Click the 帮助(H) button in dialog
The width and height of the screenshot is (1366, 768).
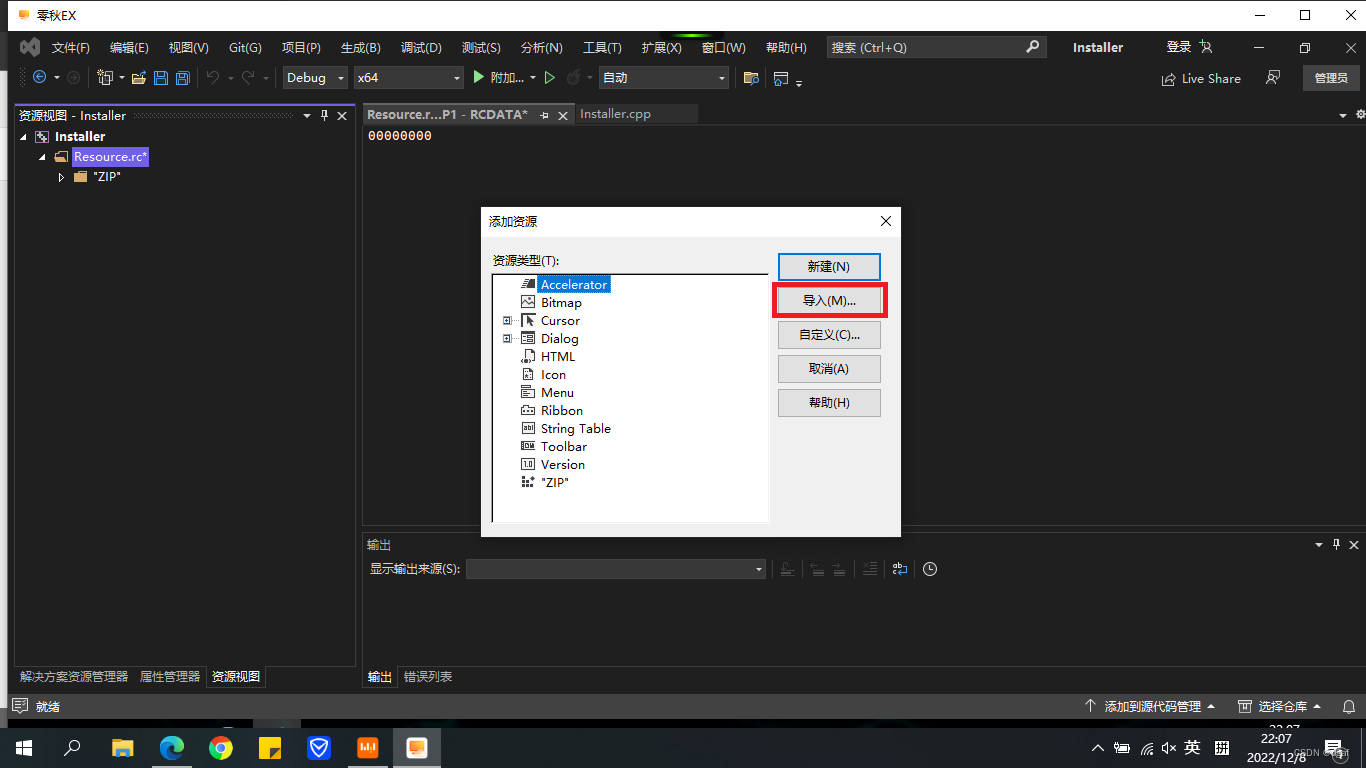(829, 403)
